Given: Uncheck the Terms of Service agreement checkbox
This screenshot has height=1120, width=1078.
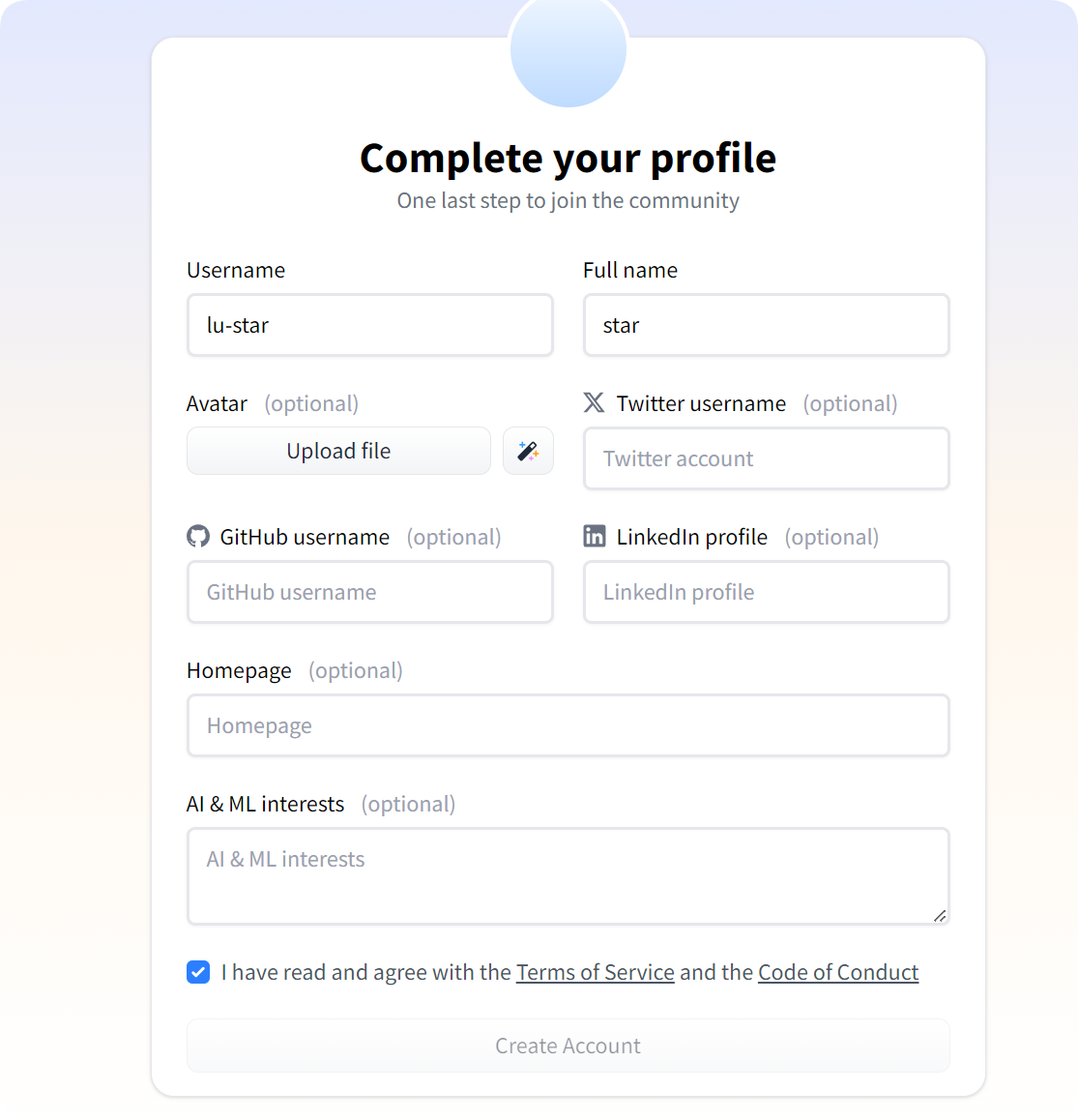Looking at the screenshot, I should pos(198,972).
